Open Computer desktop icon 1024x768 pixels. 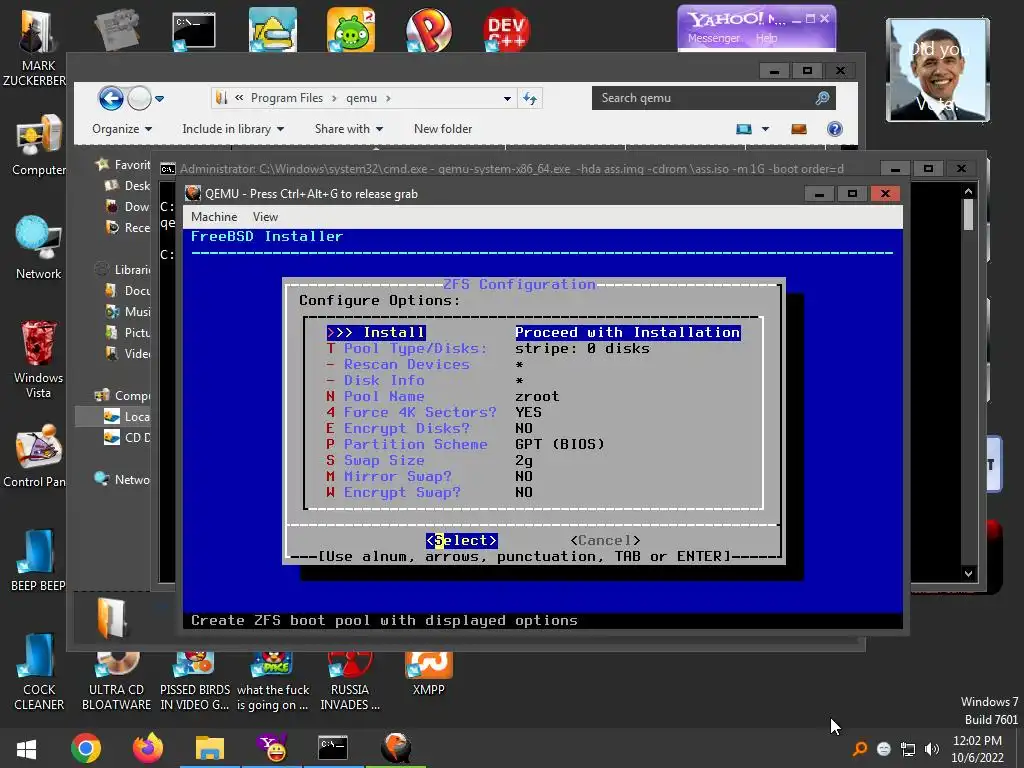tap(39, 146)
